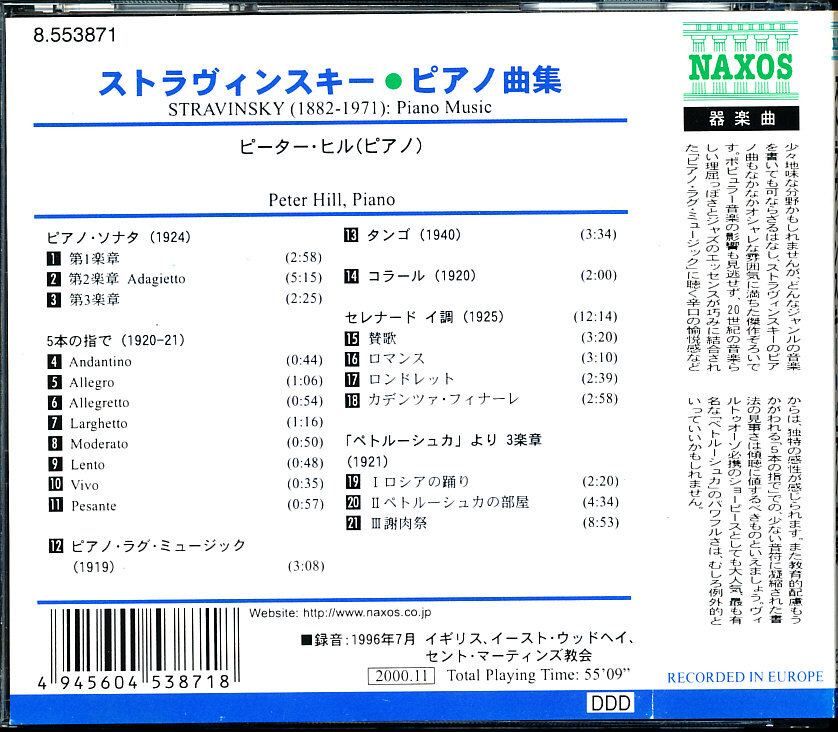The width and height of the screenshot is (838, 732).
Task: Click track number 4 marker beside Andantino
Action: [54, 362]
